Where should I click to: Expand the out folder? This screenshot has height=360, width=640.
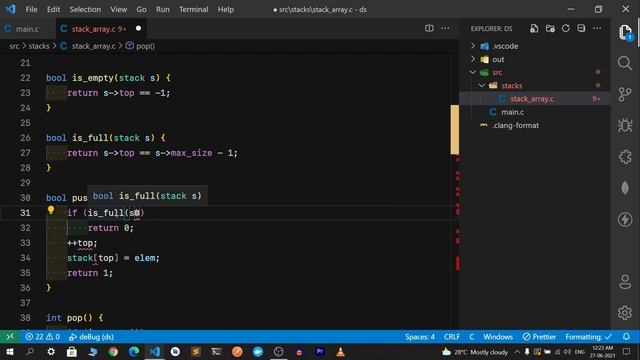pyautogui.click(x=473, y=59)
